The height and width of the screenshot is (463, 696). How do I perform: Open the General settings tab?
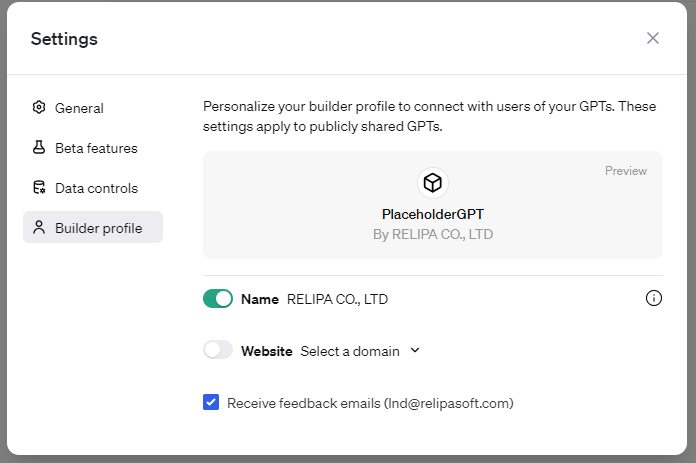tap(79, 108)
